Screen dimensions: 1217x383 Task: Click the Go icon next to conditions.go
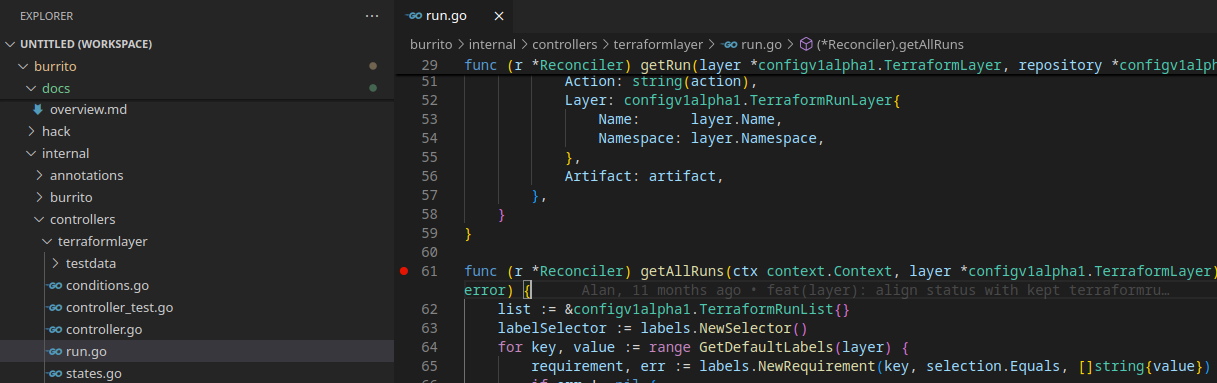point(55,285)
